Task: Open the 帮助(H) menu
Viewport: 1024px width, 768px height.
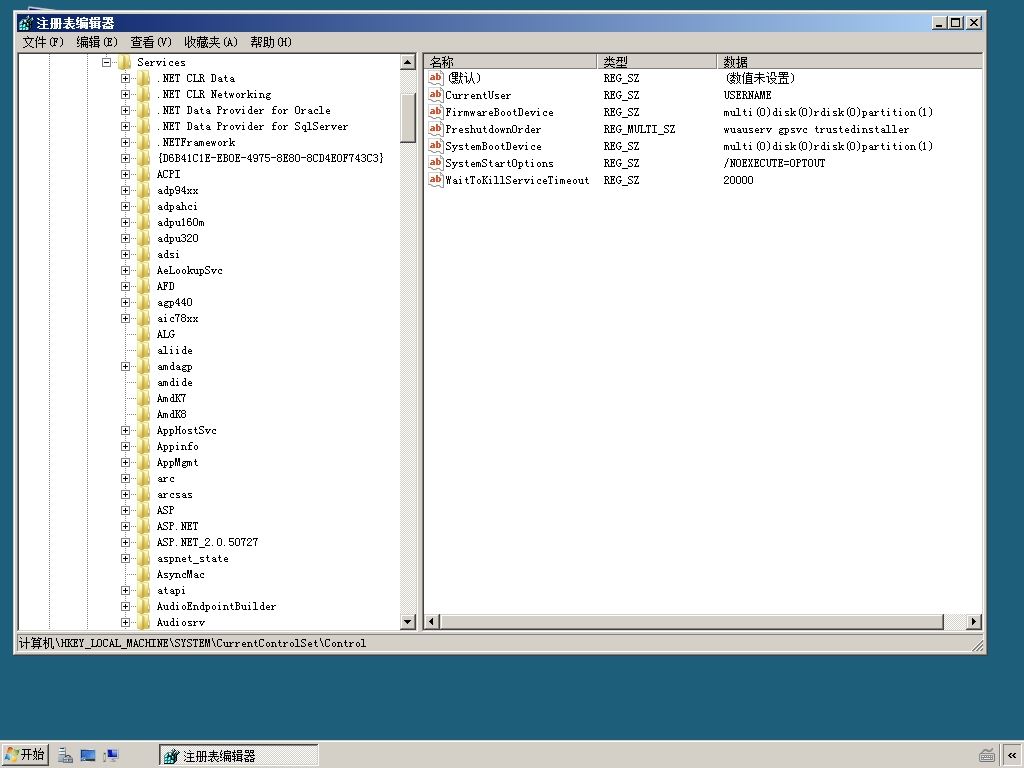Action: 271,42
